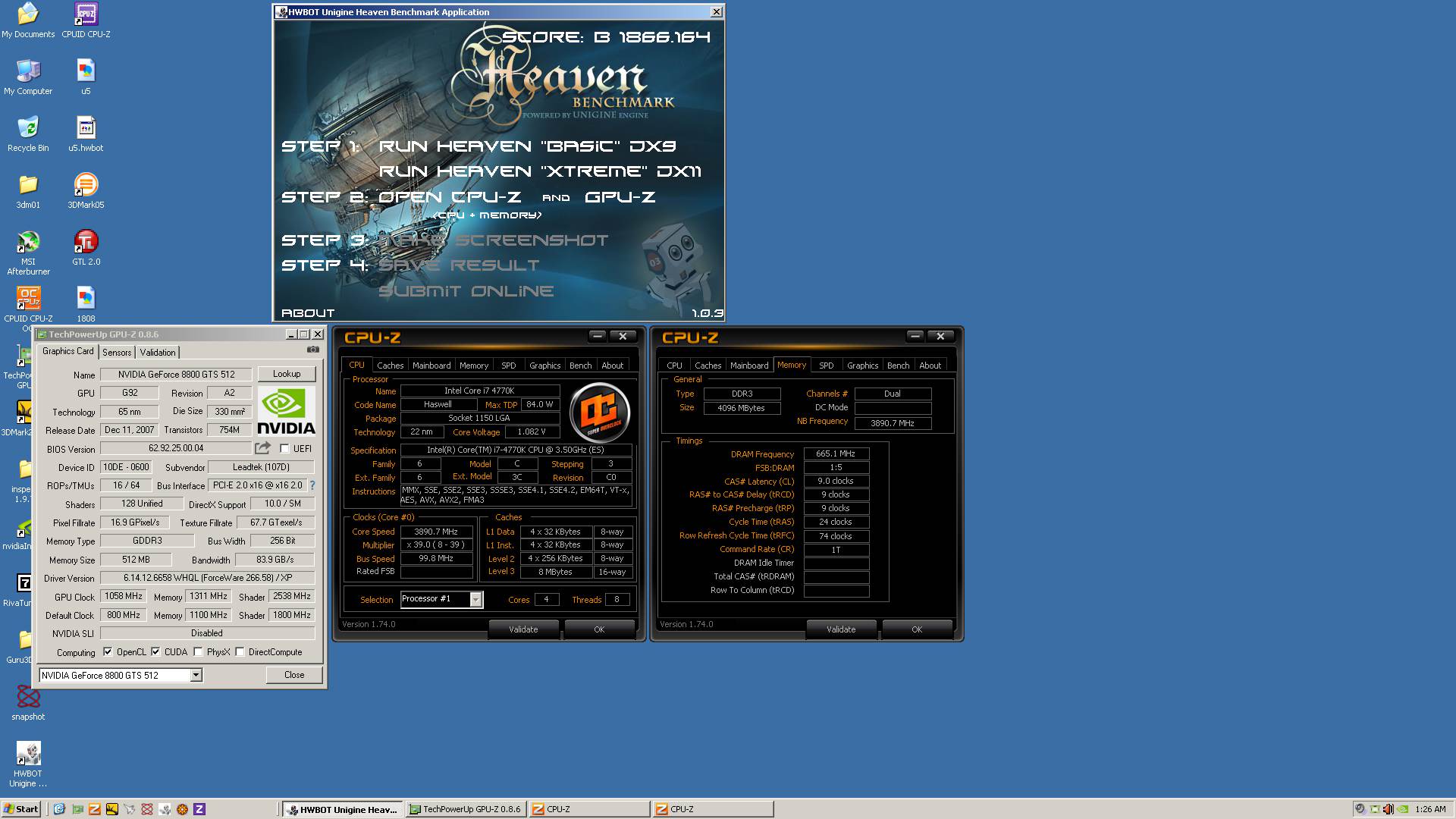The width and height of the screenshot is (1456, 819).
Task: Open the SPD tab in right CPU-Z window
Action: [x=826, y=365]
